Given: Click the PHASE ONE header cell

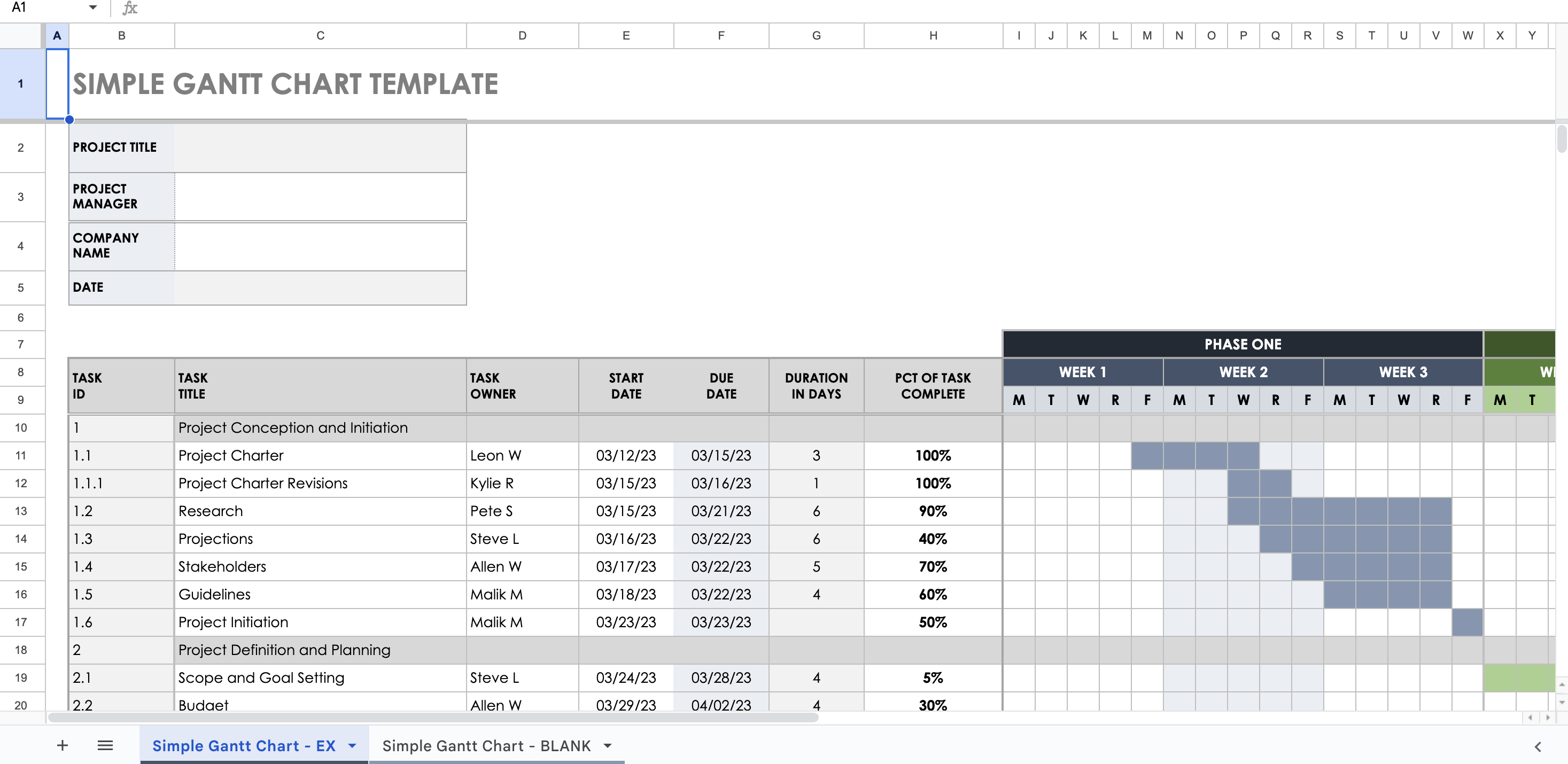Looking at the screenshot, I should (1243, 344).
